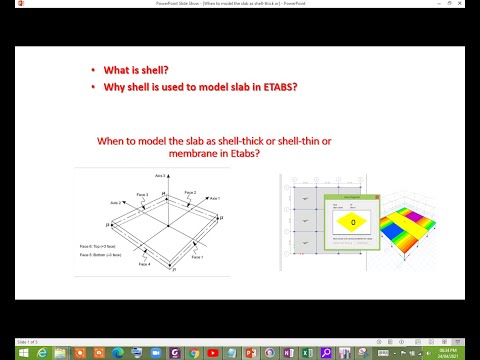Image resolution: width=480 pixels, height=360 pixels.
Task: Open the notification flag in system tray
Action: point(404,353)
